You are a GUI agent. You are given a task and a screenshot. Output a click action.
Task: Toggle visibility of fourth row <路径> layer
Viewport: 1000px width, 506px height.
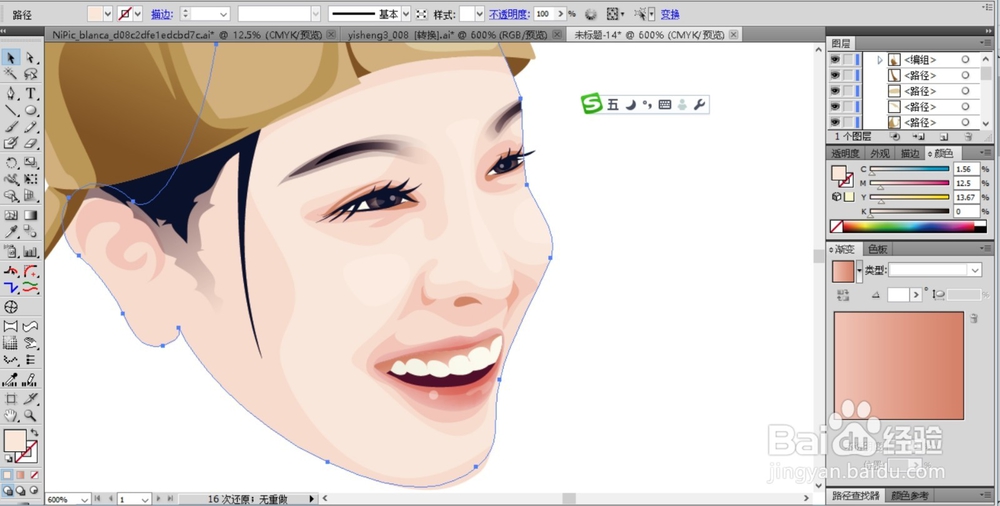point(835,107)
